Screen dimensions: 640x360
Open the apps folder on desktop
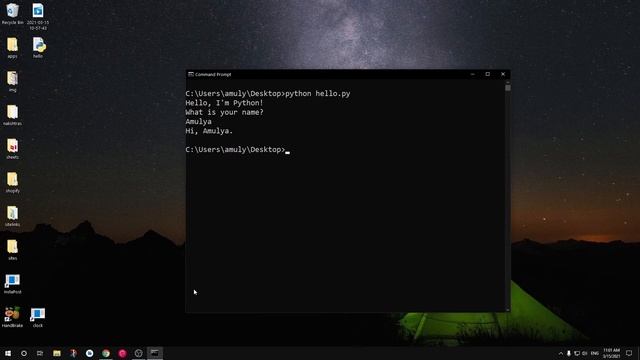click(12, 48)
